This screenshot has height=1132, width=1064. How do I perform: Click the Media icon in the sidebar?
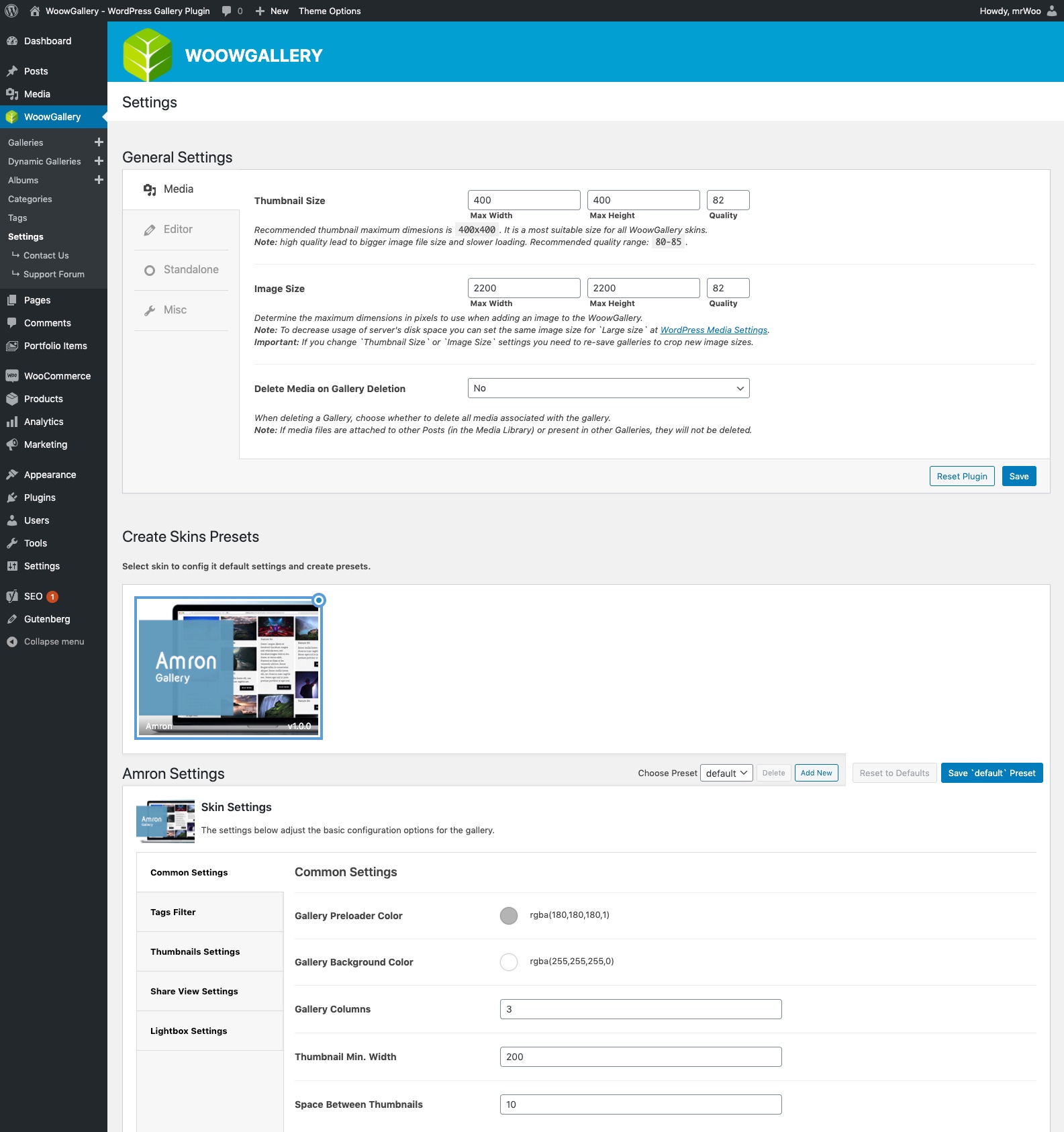(x=12, y=94)
